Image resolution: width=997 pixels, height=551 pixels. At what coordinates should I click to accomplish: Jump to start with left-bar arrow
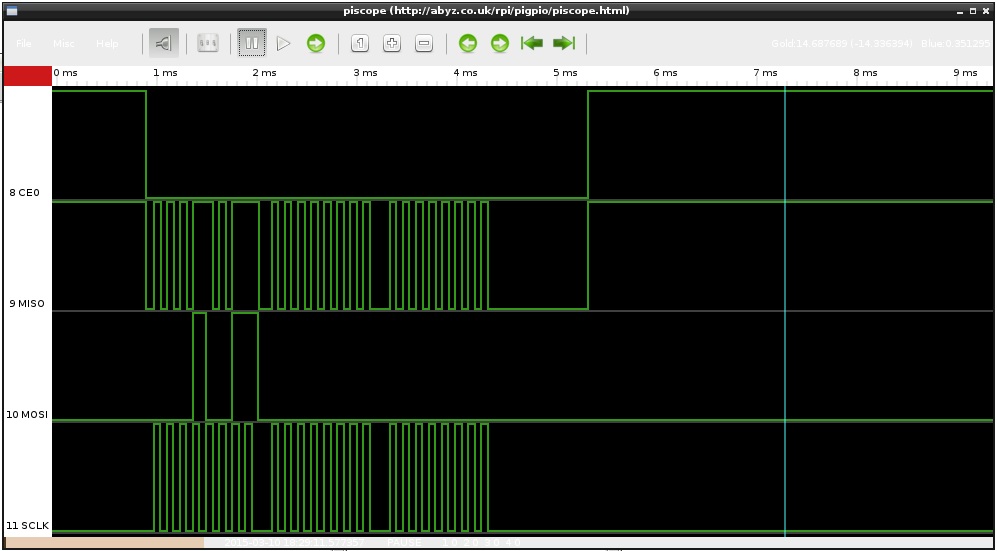[x=532, y=43]
